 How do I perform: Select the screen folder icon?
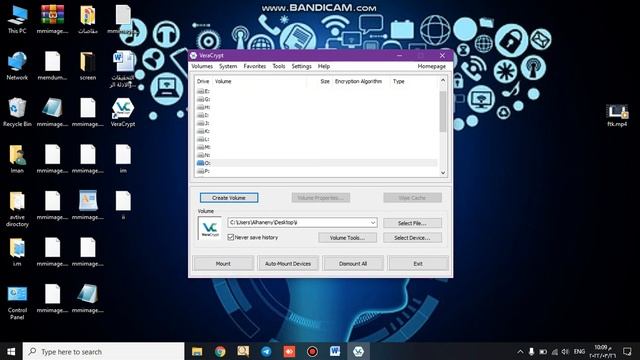tap(88, 65)
